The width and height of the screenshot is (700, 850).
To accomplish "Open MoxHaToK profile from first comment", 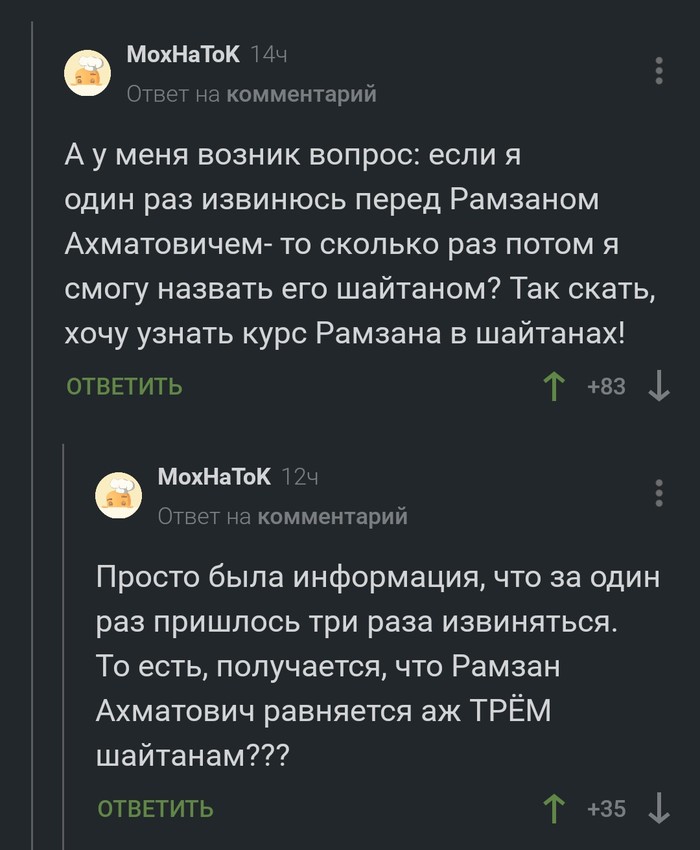I will pos(183,55).
